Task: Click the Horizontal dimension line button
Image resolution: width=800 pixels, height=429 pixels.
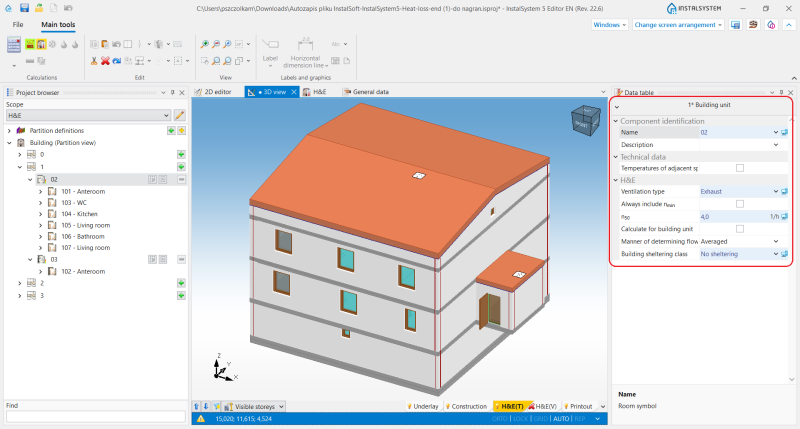Action: pos(305,53)
